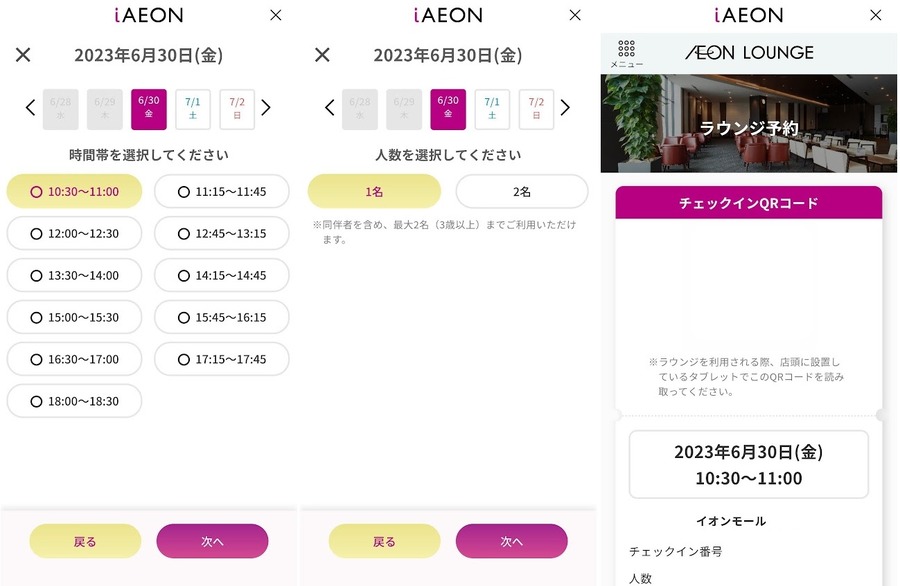Image resolution: width=900 pixels, height=586 pixels.
Task: Close the people-count screen's top-right X
Action: coord(575,15)
